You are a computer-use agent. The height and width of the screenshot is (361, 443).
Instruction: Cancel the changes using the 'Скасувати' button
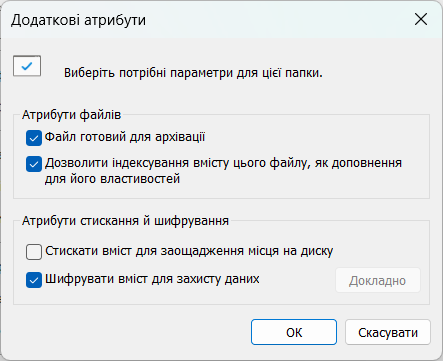tap(388, 332)
